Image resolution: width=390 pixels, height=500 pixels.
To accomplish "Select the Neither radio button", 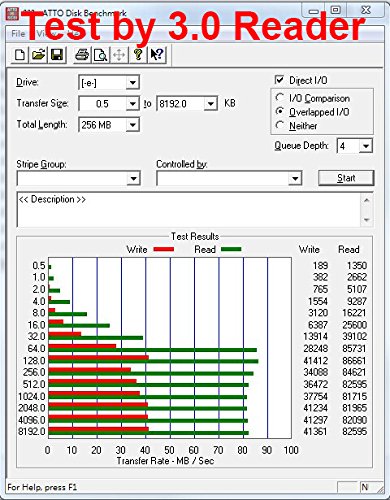I will click(x=280, y=126).
